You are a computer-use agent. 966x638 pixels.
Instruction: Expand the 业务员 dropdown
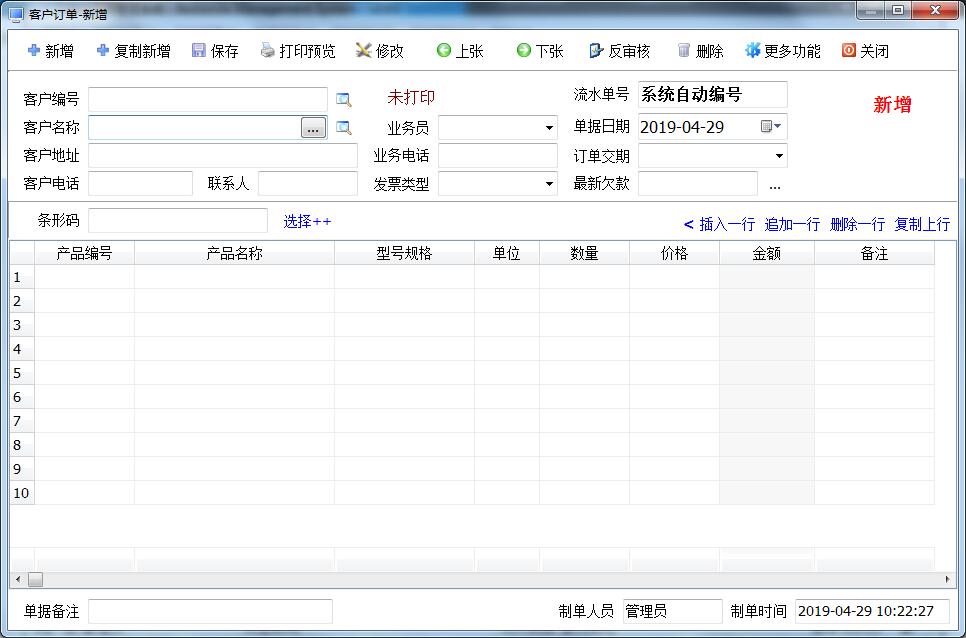(x=549, y=128)
